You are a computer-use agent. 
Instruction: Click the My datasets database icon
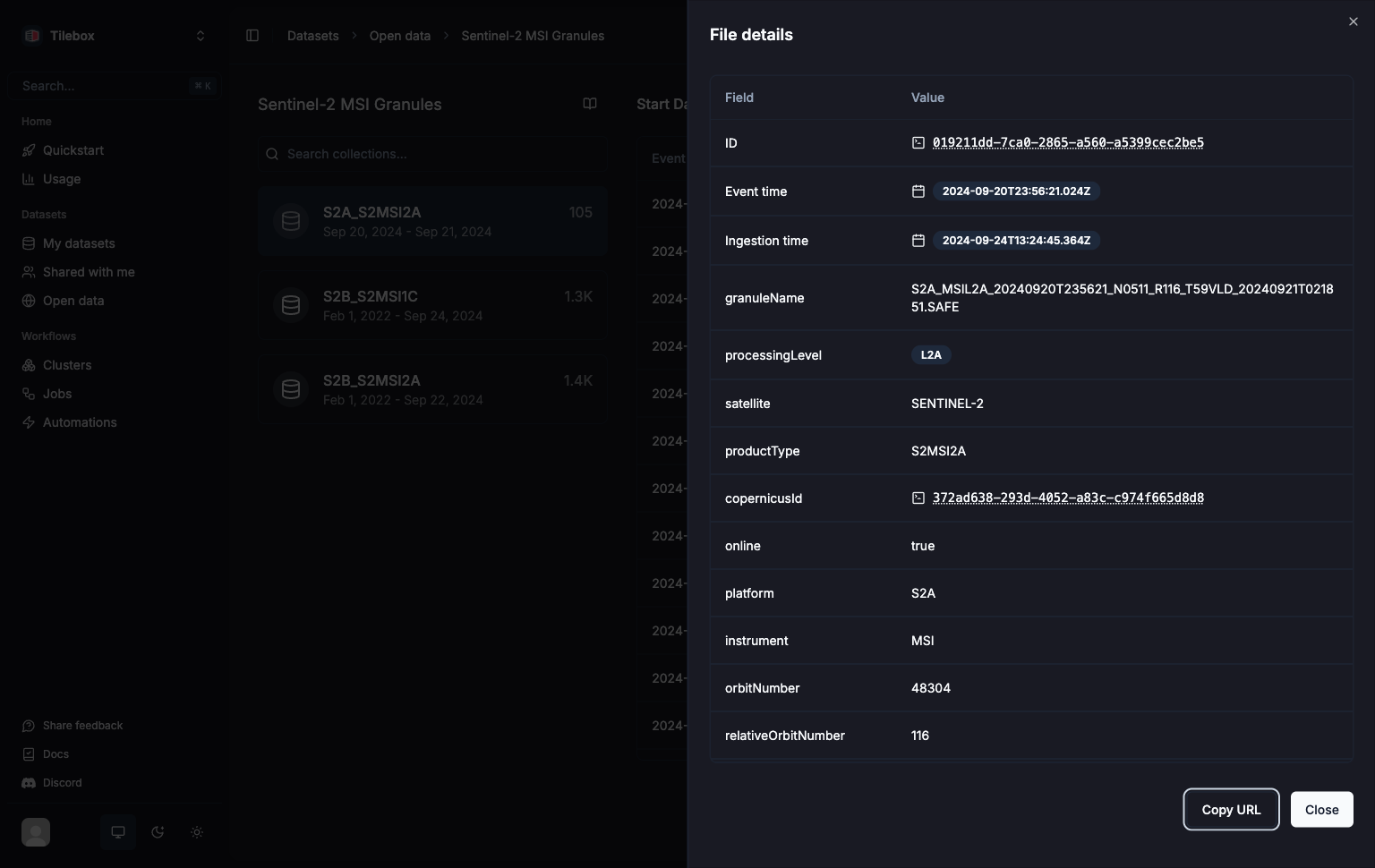29,243
